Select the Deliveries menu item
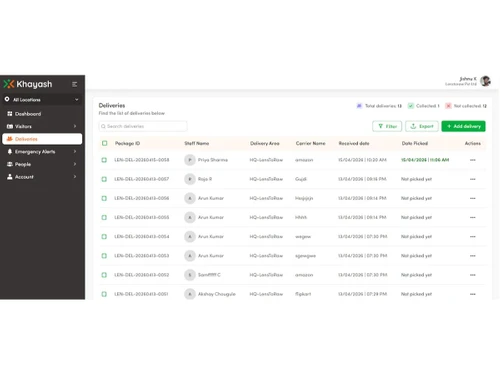 (x=42, y=139)
